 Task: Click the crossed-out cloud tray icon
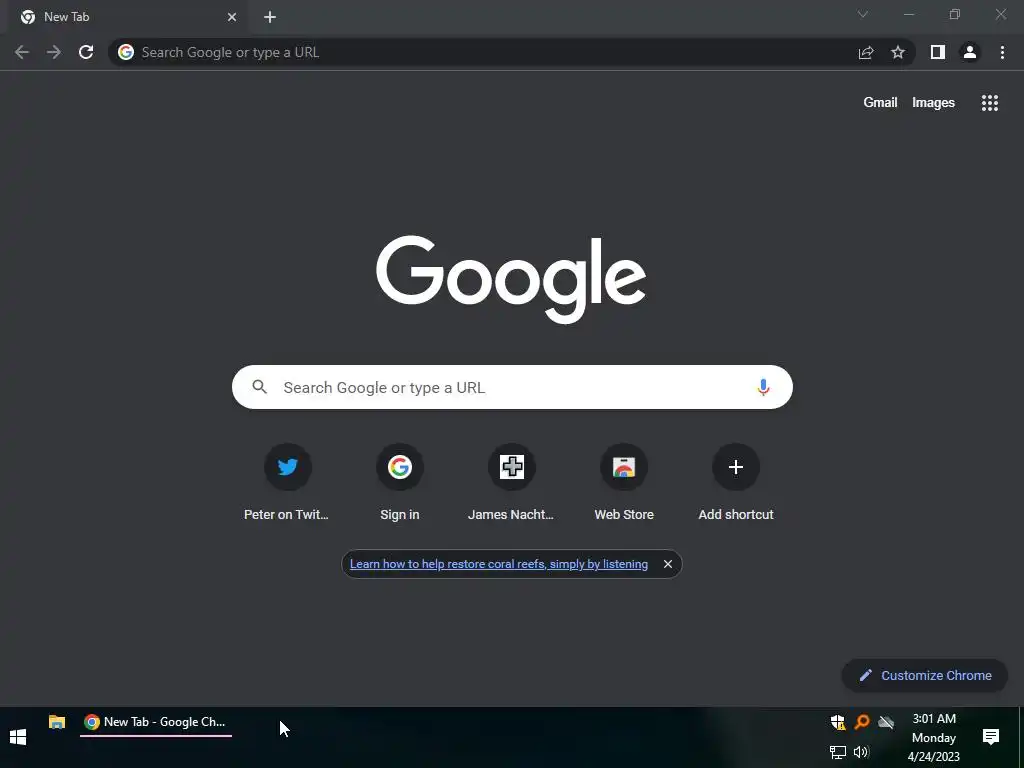886,722
